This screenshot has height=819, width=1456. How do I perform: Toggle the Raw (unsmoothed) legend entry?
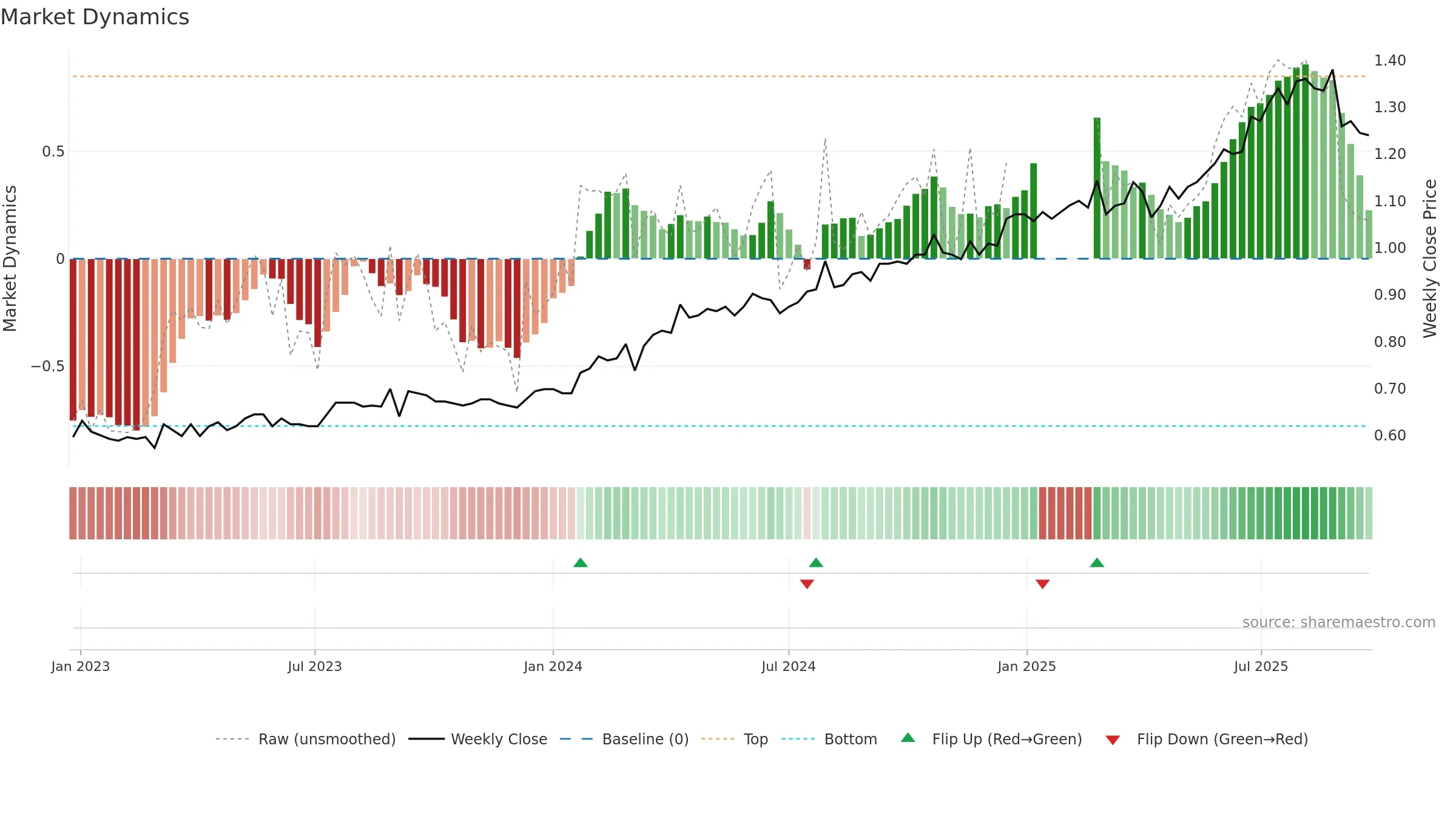point(305,739)
